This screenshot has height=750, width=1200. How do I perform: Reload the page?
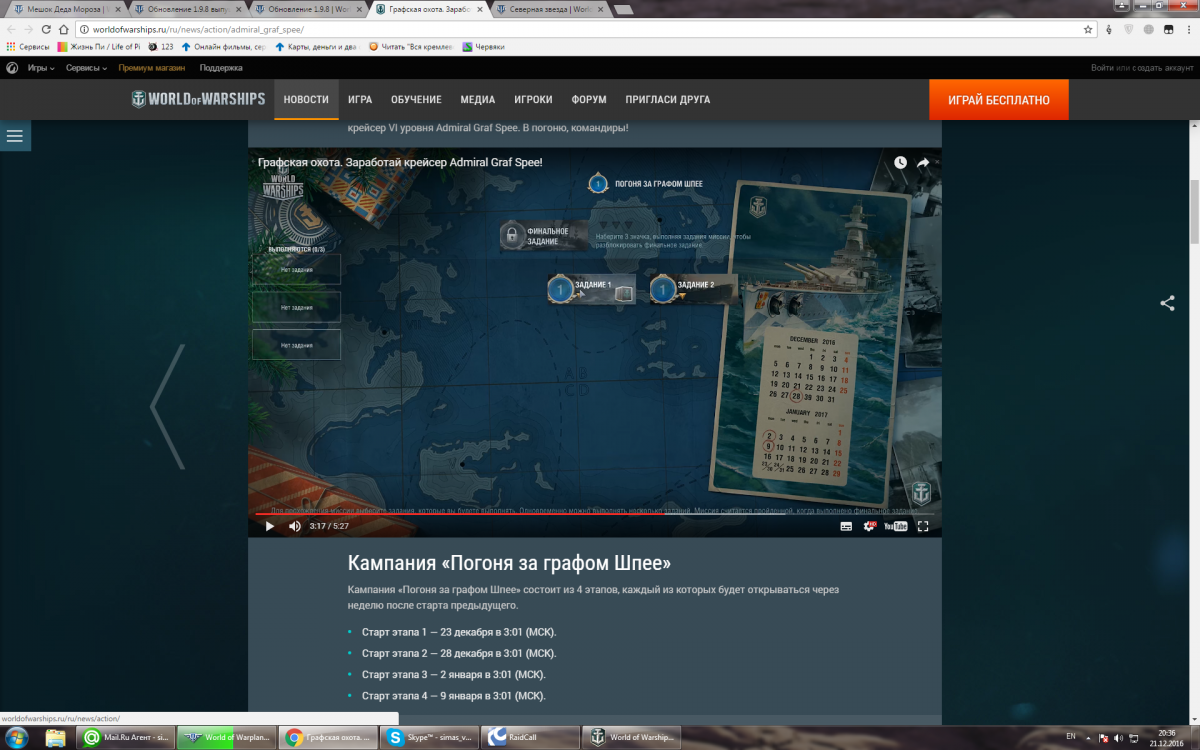tap(46, 29)
